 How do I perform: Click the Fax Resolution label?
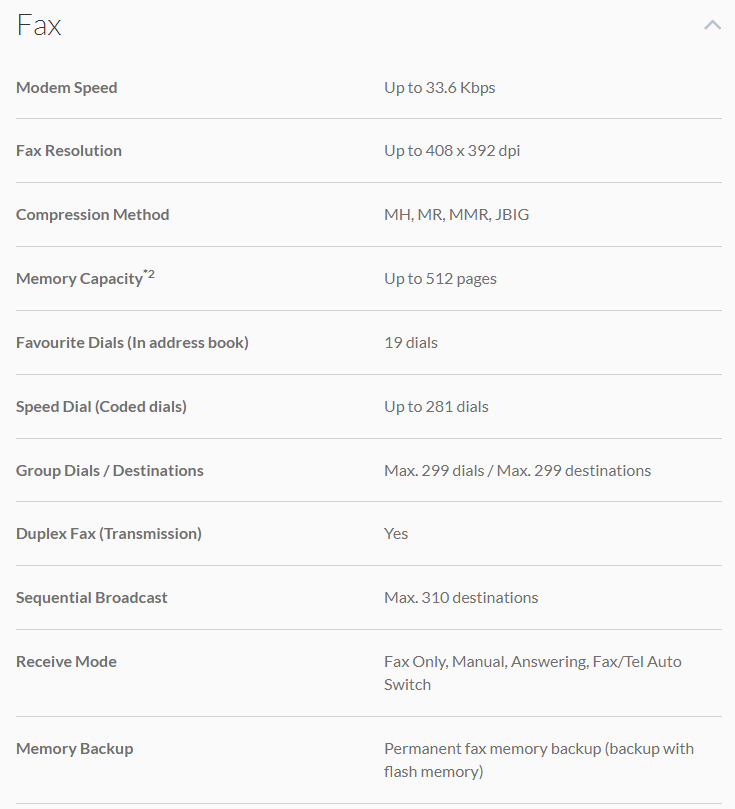69,150
